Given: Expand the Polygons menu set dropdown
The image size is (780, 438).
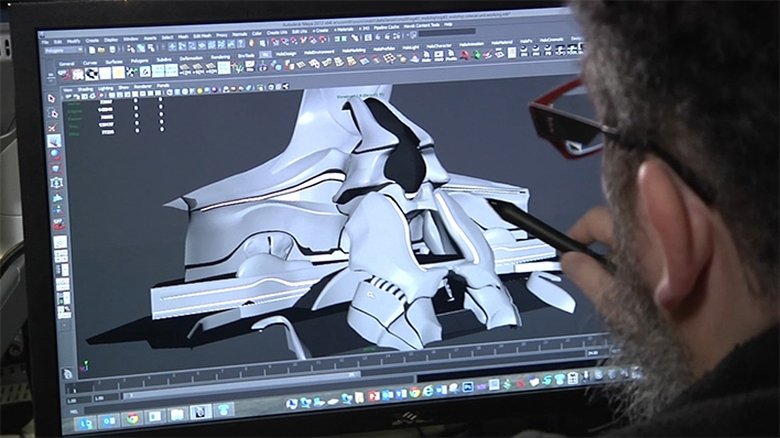Looking at the screenshot, I should (64, 49).
